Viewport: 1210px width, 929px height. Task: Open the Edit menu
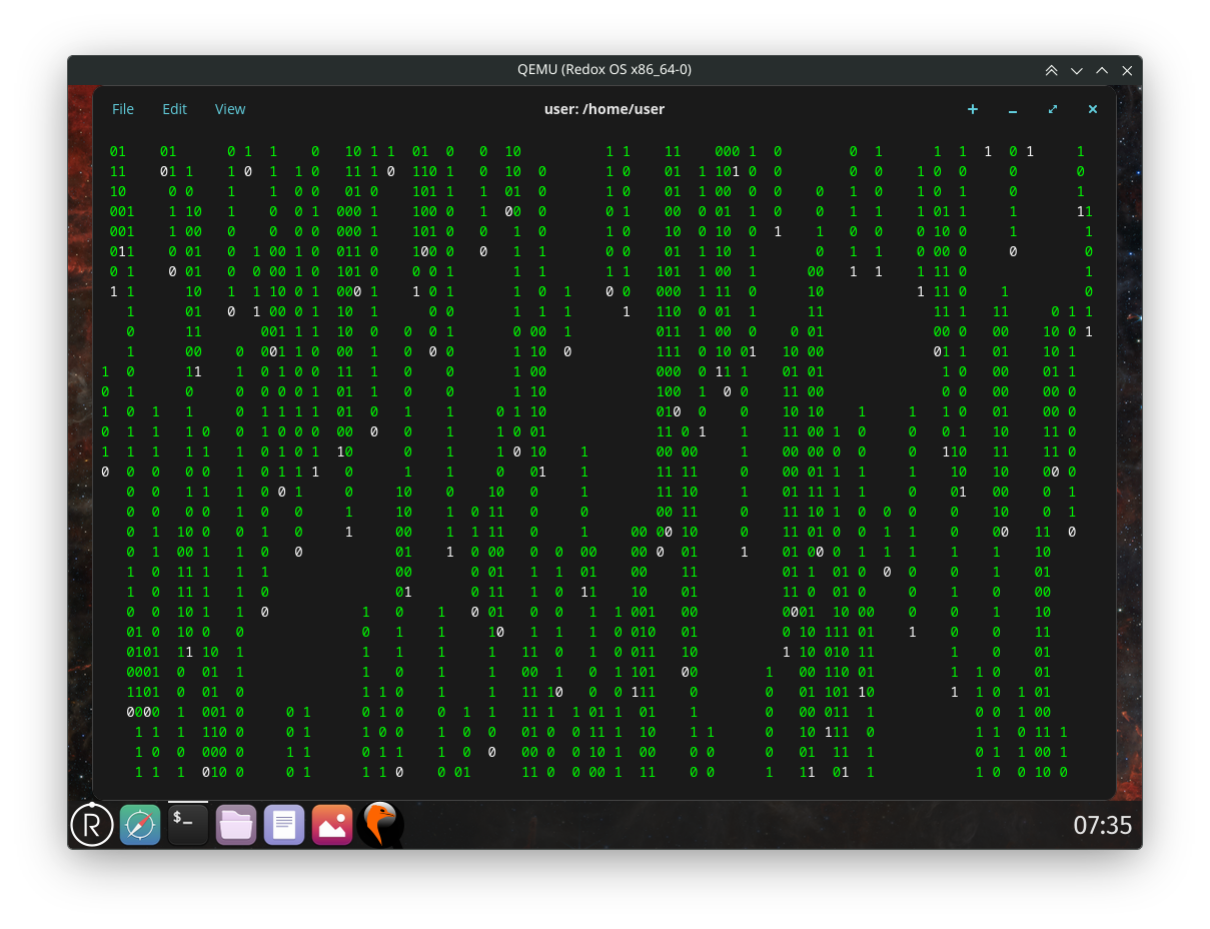point(175,109)
